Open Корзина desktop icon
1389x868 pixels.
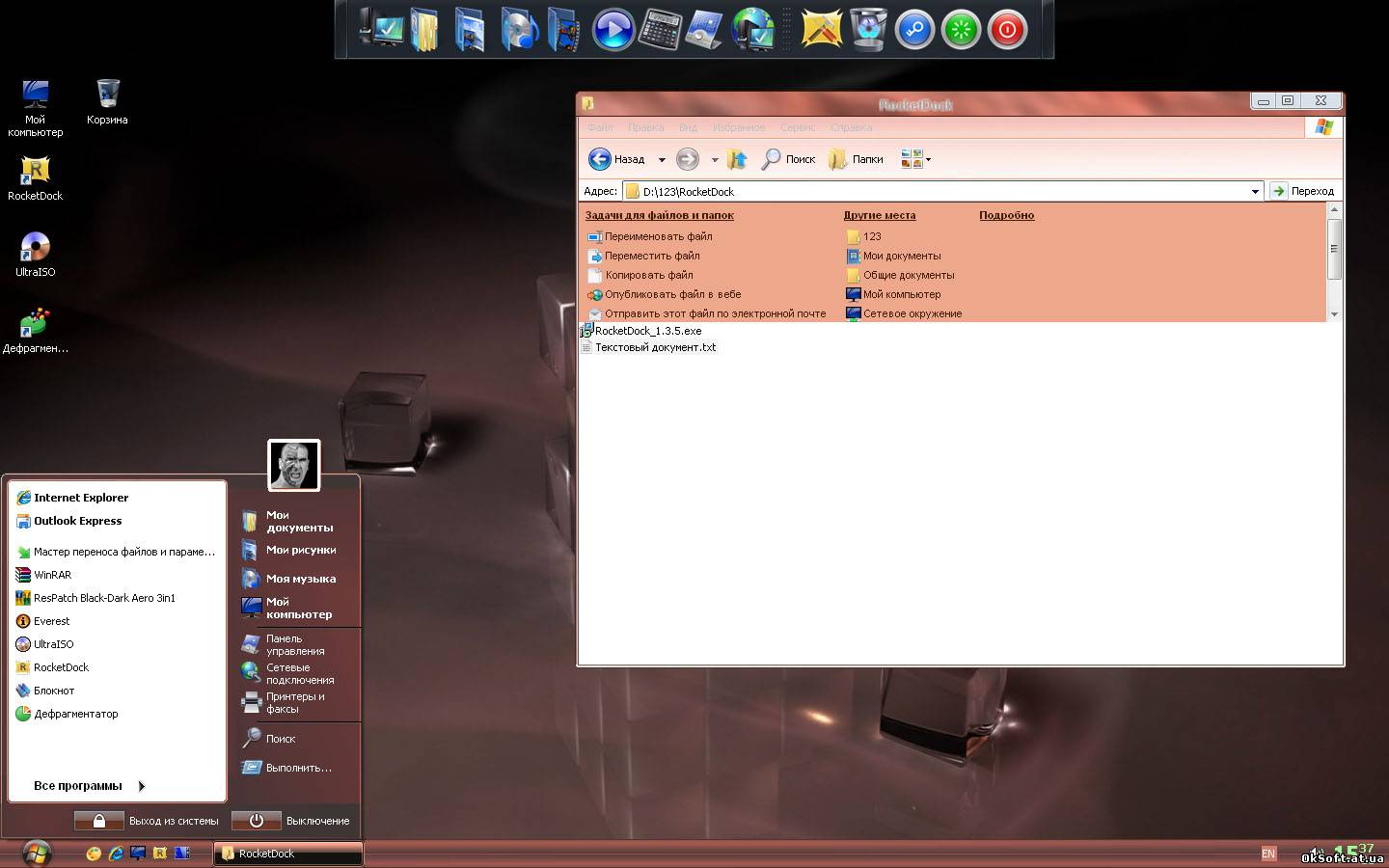click(x=107, y=101)
